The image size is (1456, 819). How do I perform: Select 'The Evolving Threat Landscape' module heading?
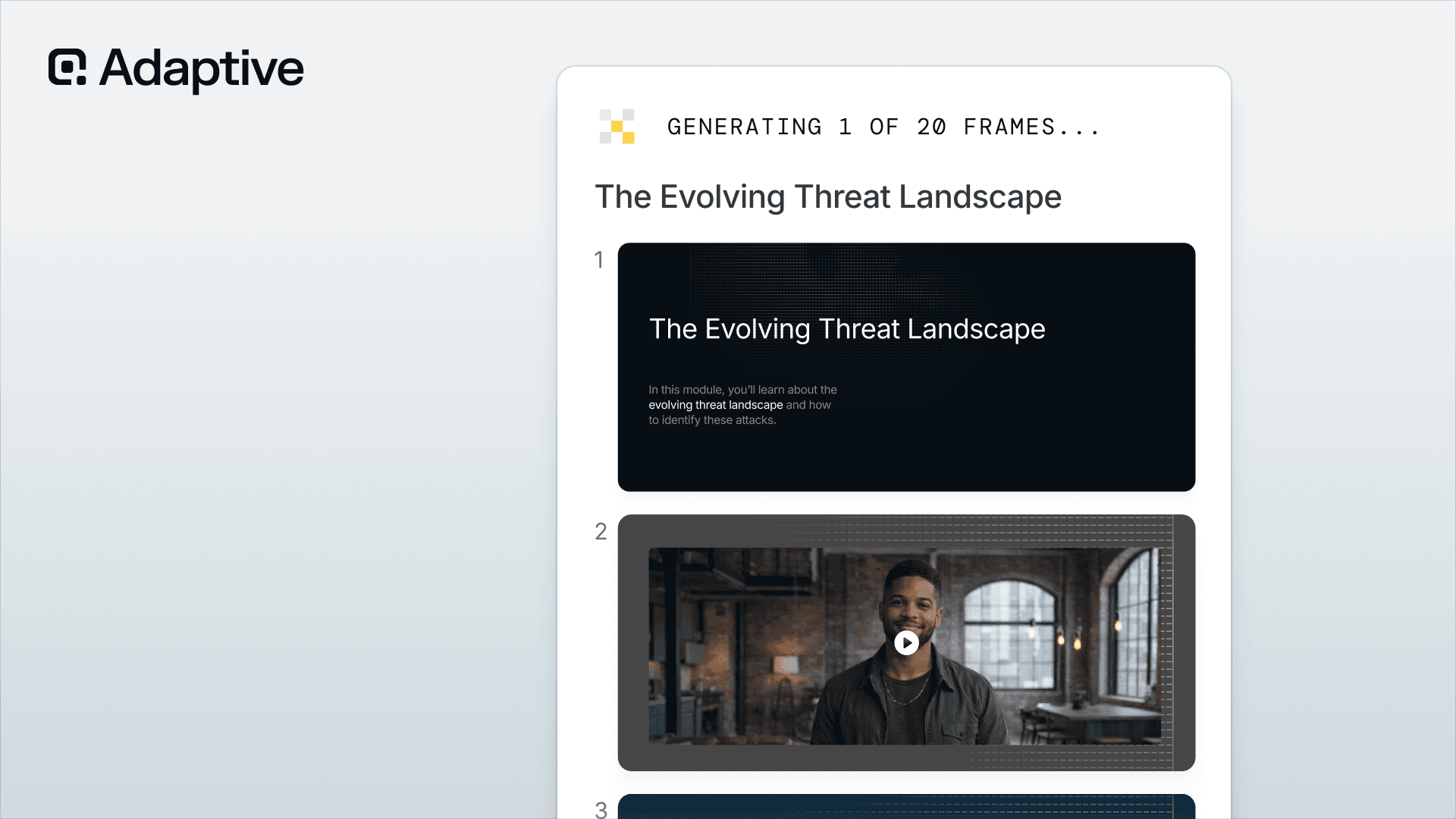pos(828,197)
